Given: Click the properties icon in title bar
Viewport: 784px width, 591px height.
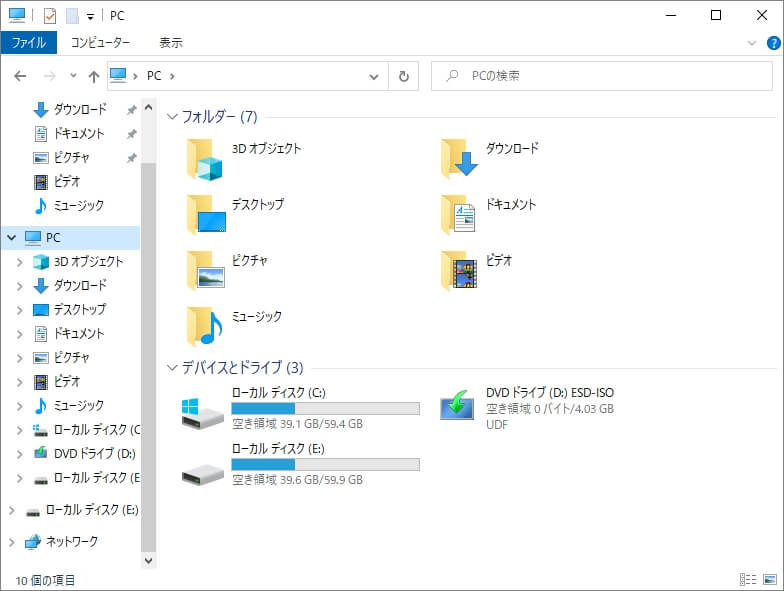Looking at the screenshot, I should 50,16.
